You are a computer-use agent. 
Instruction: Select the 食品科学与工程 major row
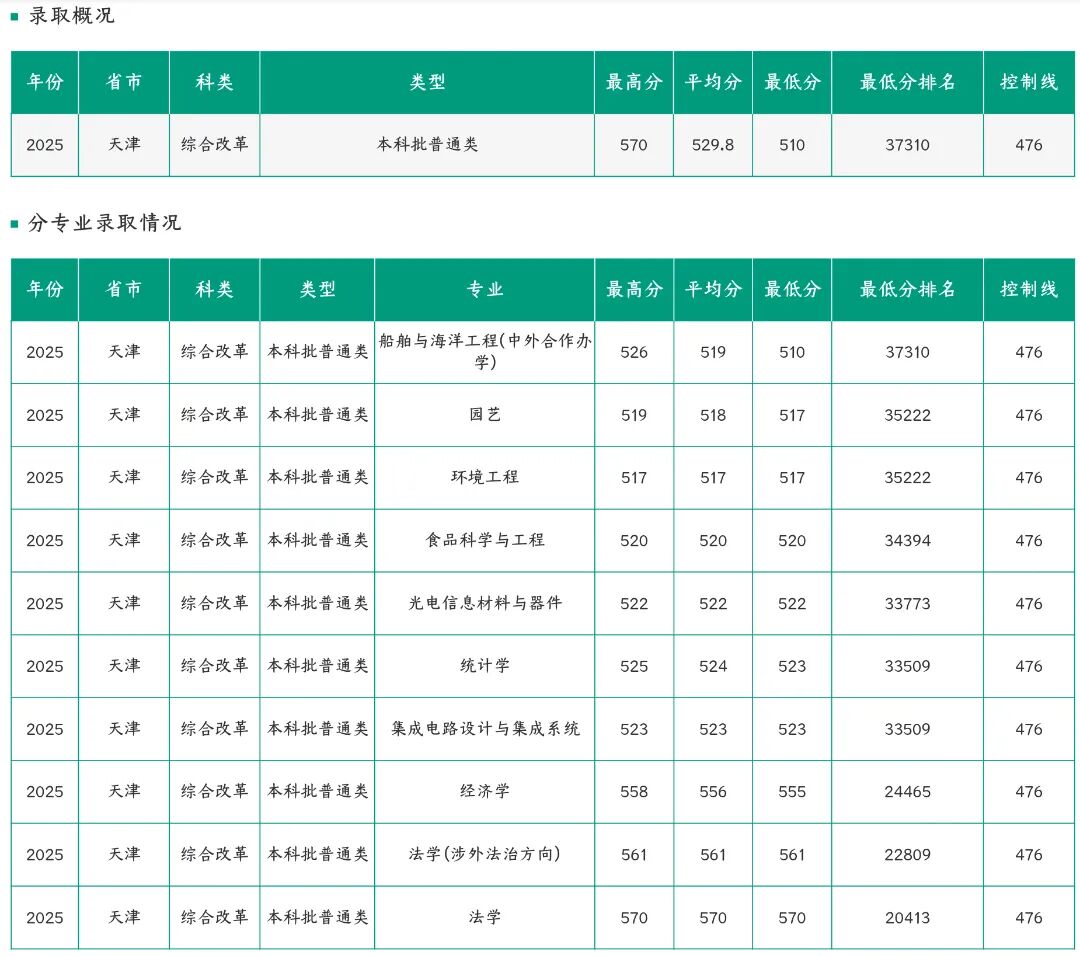coord(483,540)
